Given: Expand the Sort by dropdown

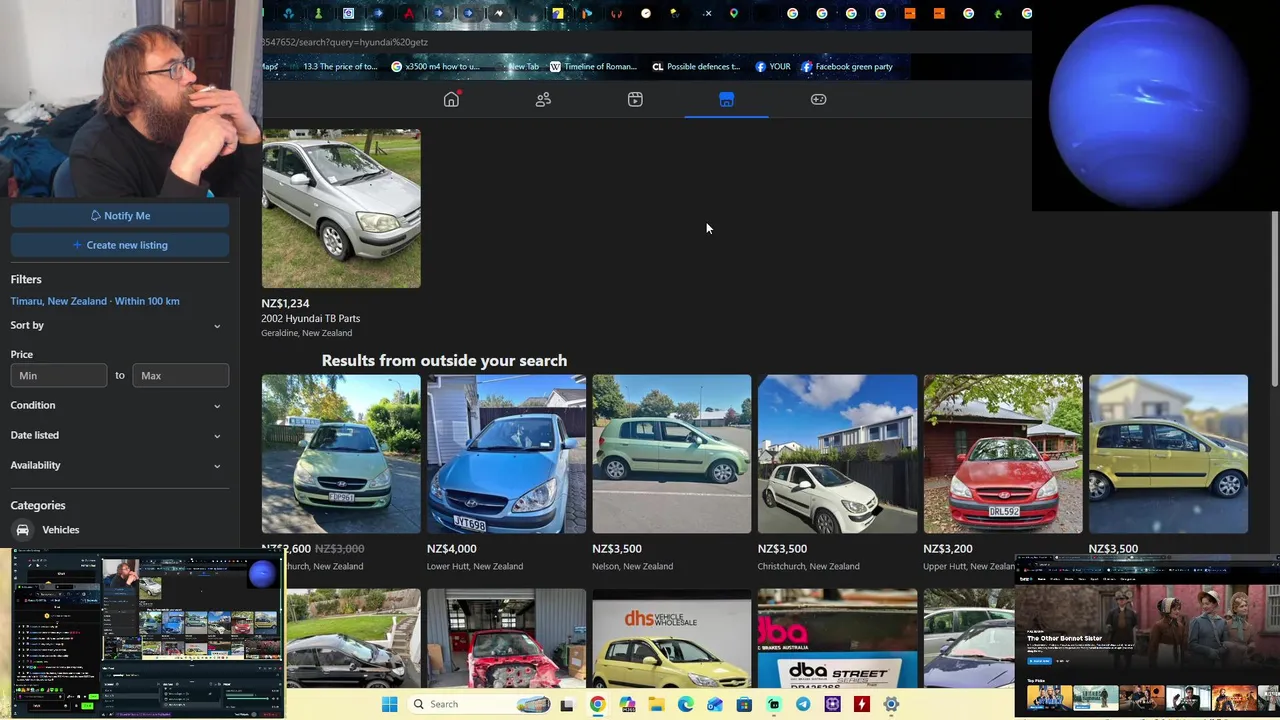Looking at the screenshot, I should click(x=117, y=325).
